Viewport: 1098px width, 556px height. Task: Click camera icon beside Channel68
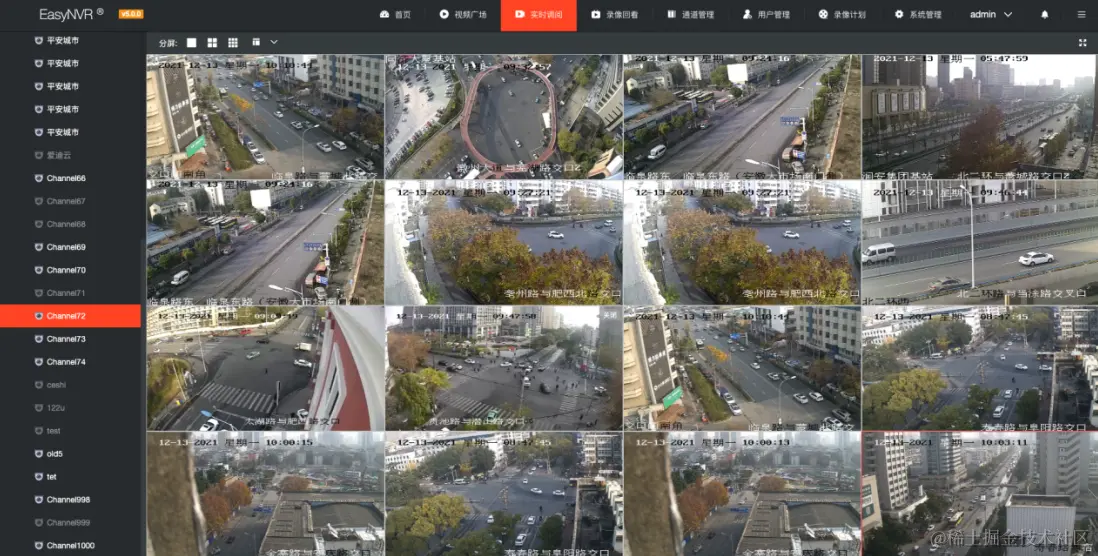click(39, 224)
